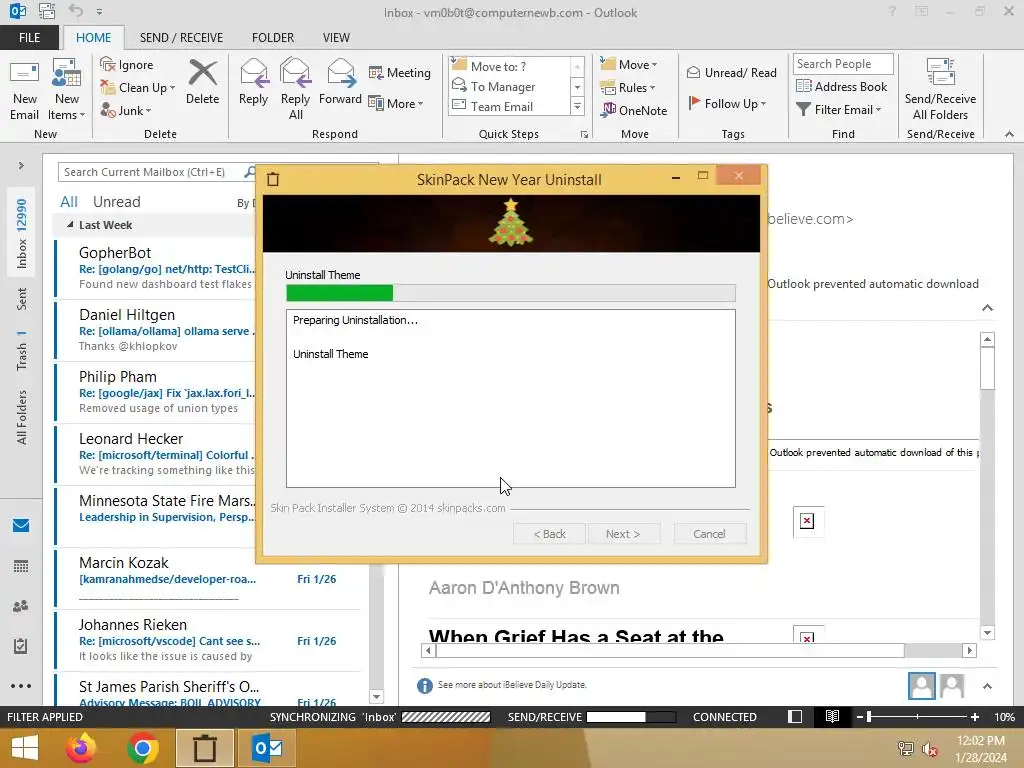The height and width of the screenshot is (768, 1024).
Task: Open the FILE tab
Action: click(x=29, y=37)
